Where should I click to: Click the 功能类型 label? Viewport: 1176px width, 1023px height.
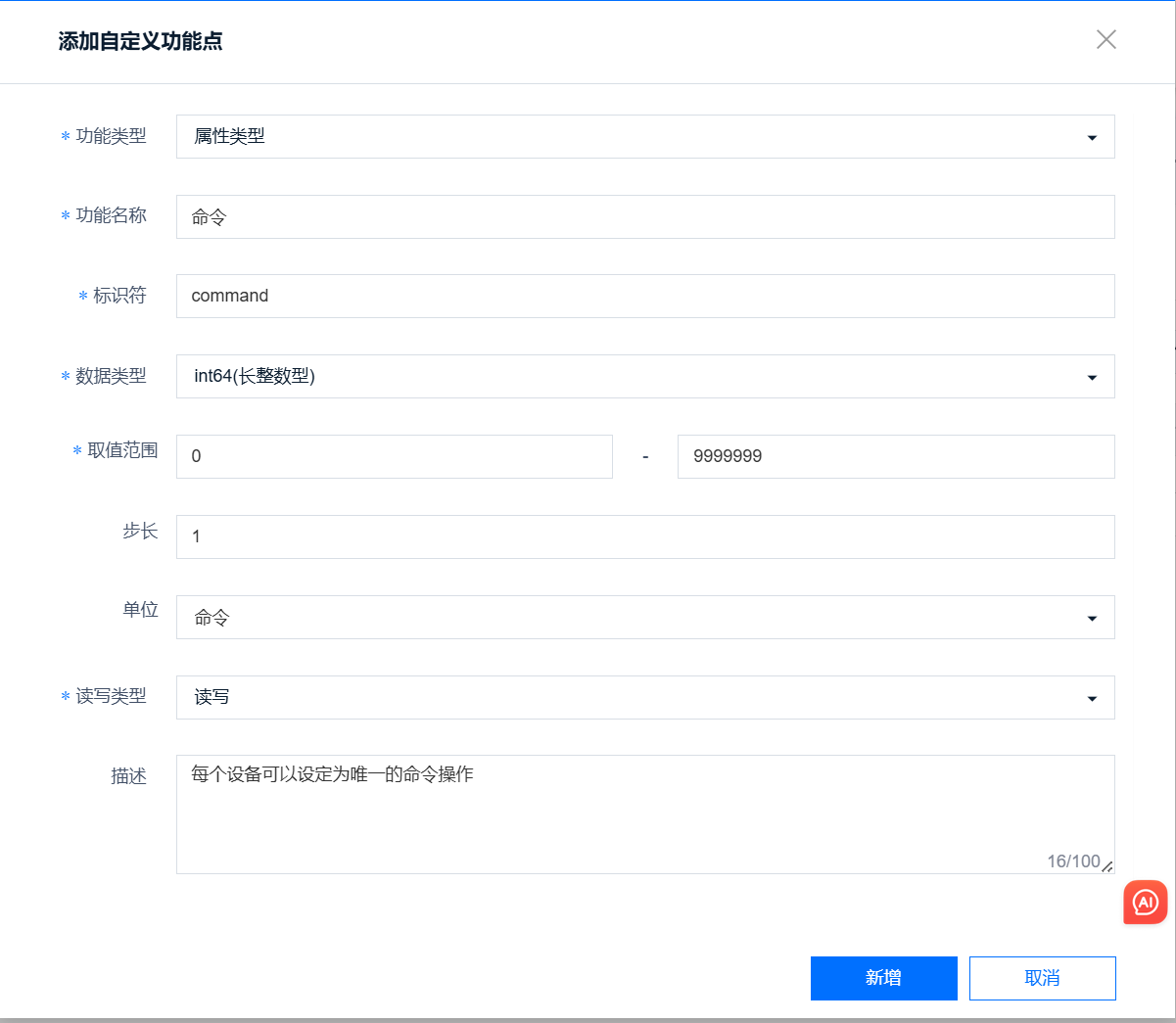[111, 136]
